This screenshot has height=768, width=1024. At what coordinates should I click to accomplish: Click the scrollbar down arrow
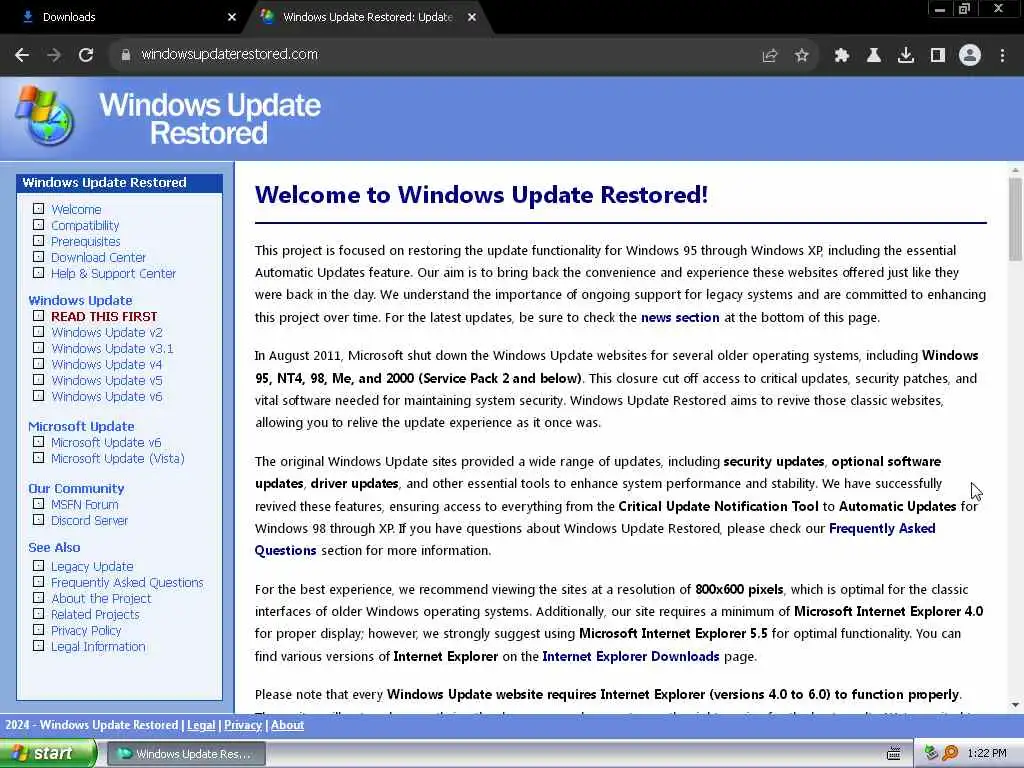click(x=1015, y=705)
